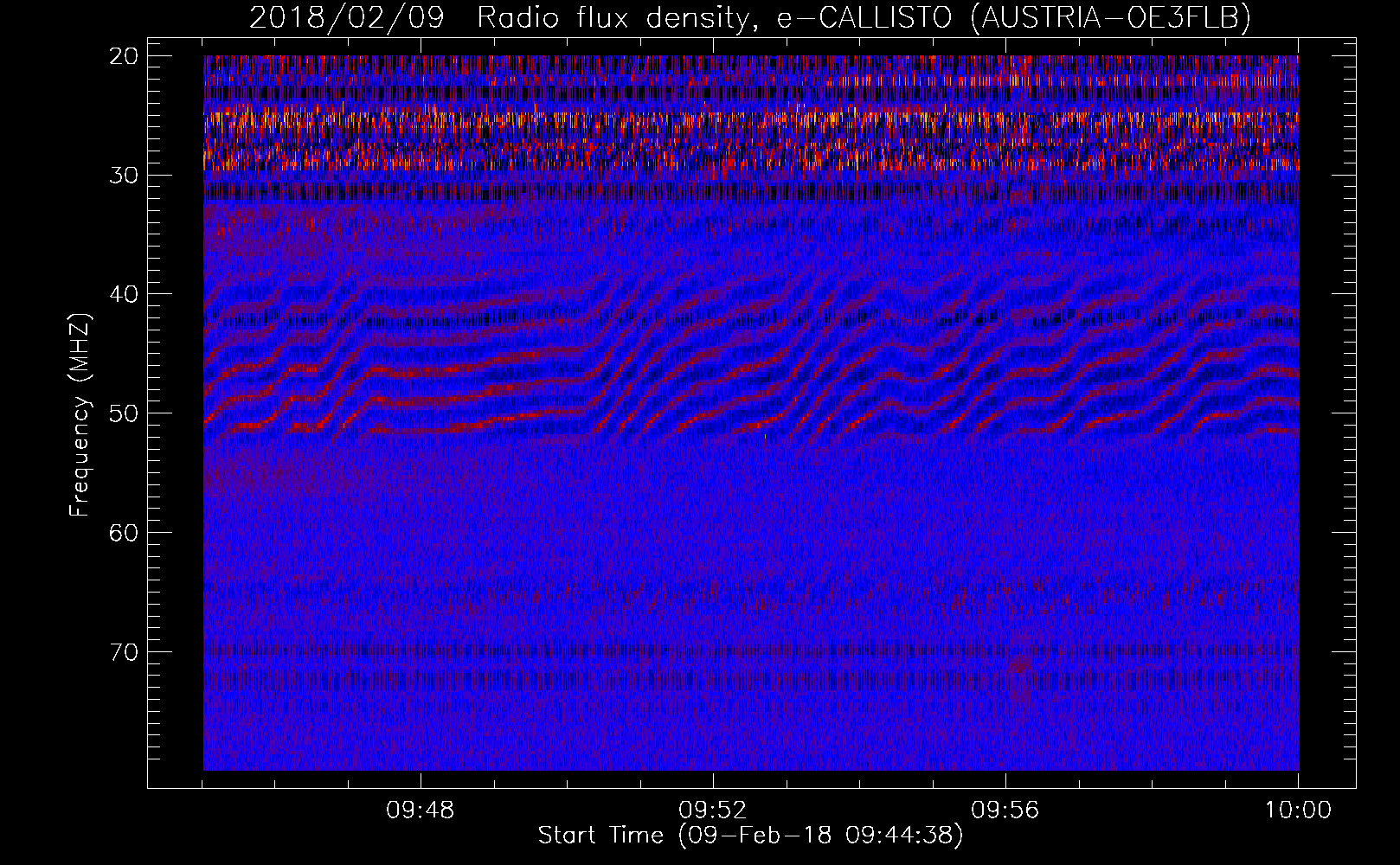Screen dimensions: 1400x865
Task: Select the 09:56 time tick label
Action: pyautogui.click(x=1005, y=811)
